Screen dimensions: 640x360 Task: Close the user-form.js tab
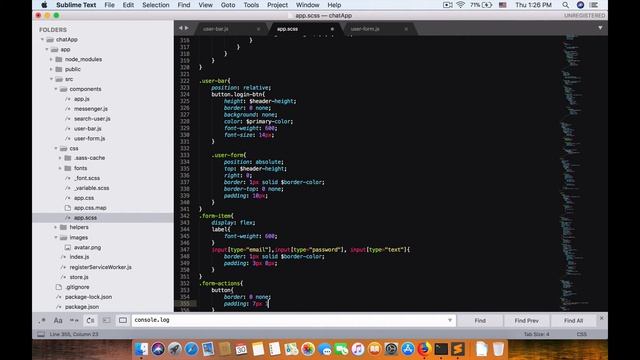pyautogui.click(x=406, y=29)
